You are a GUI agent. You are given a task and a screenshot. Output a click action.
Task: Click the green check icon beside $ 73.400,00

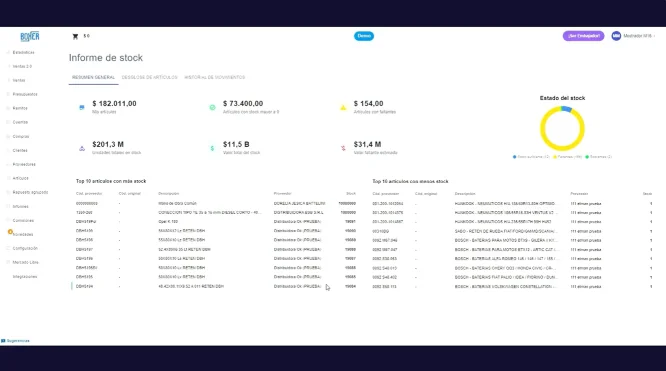coord(212,108)
